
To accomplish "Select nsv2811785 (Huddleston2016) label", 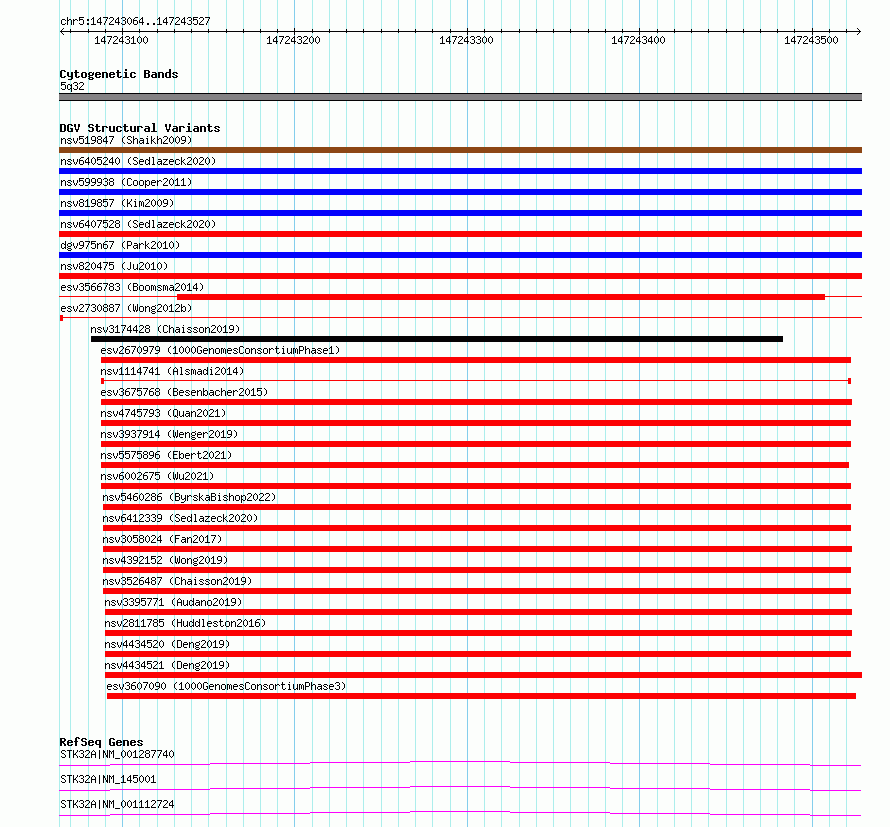I will (x=185, y=623).
